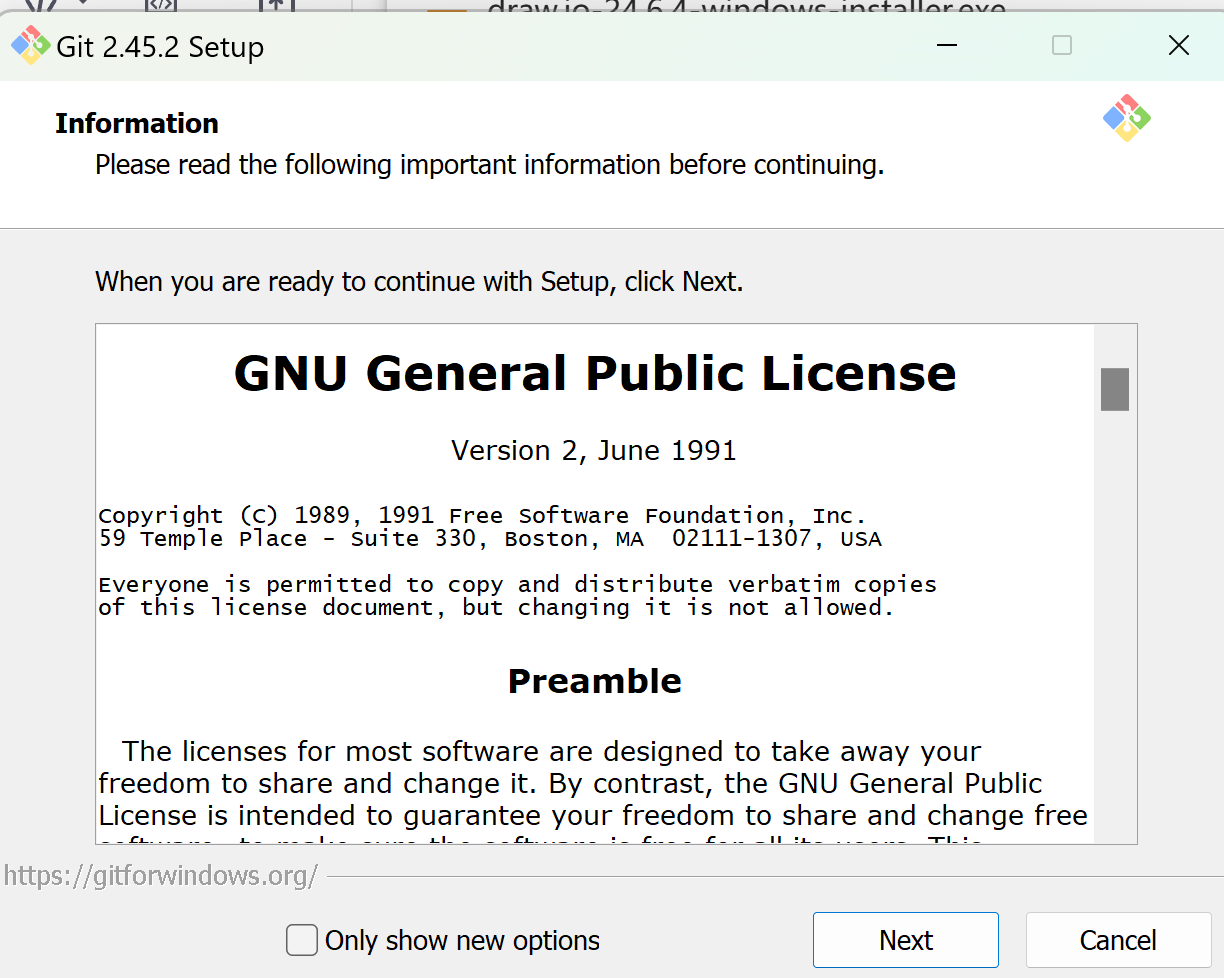Click the Git logo in the title bar
1224x978 pixels.
tap(30, 46)
